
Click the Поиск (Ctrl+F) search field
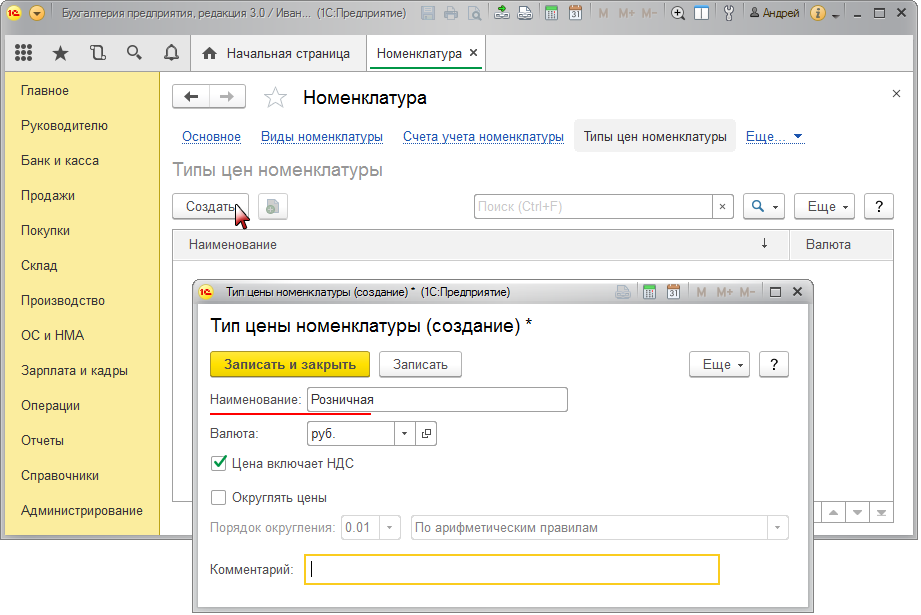coord(593,207)
